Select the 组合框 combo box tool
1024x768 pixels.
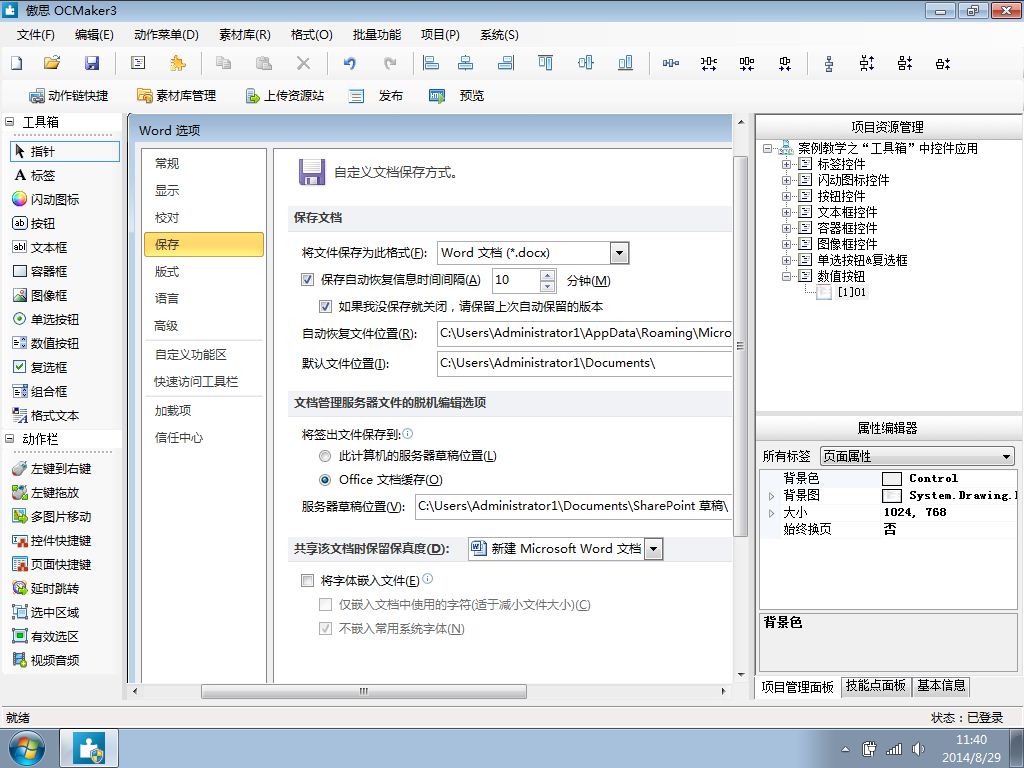[40, 392]
